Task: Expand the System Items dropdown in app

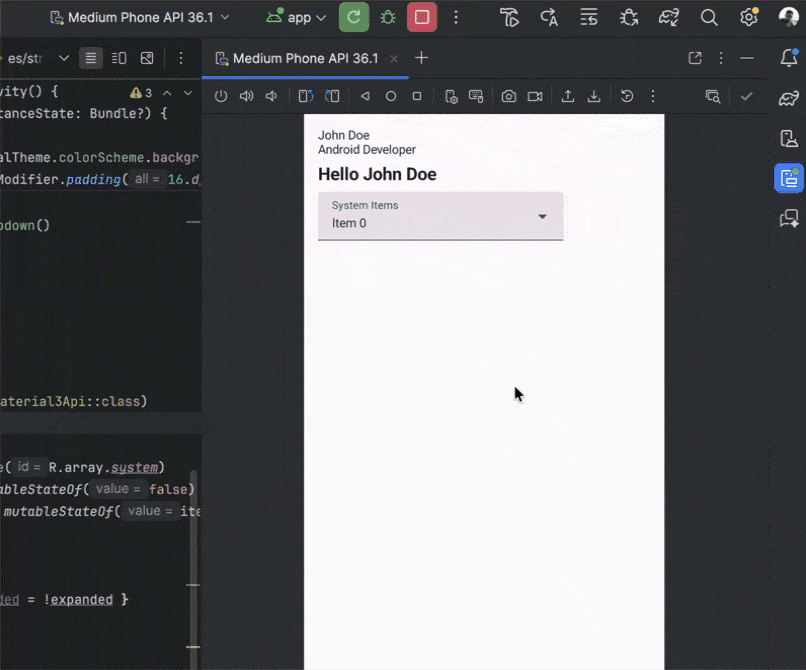Action: pos(440,216)
